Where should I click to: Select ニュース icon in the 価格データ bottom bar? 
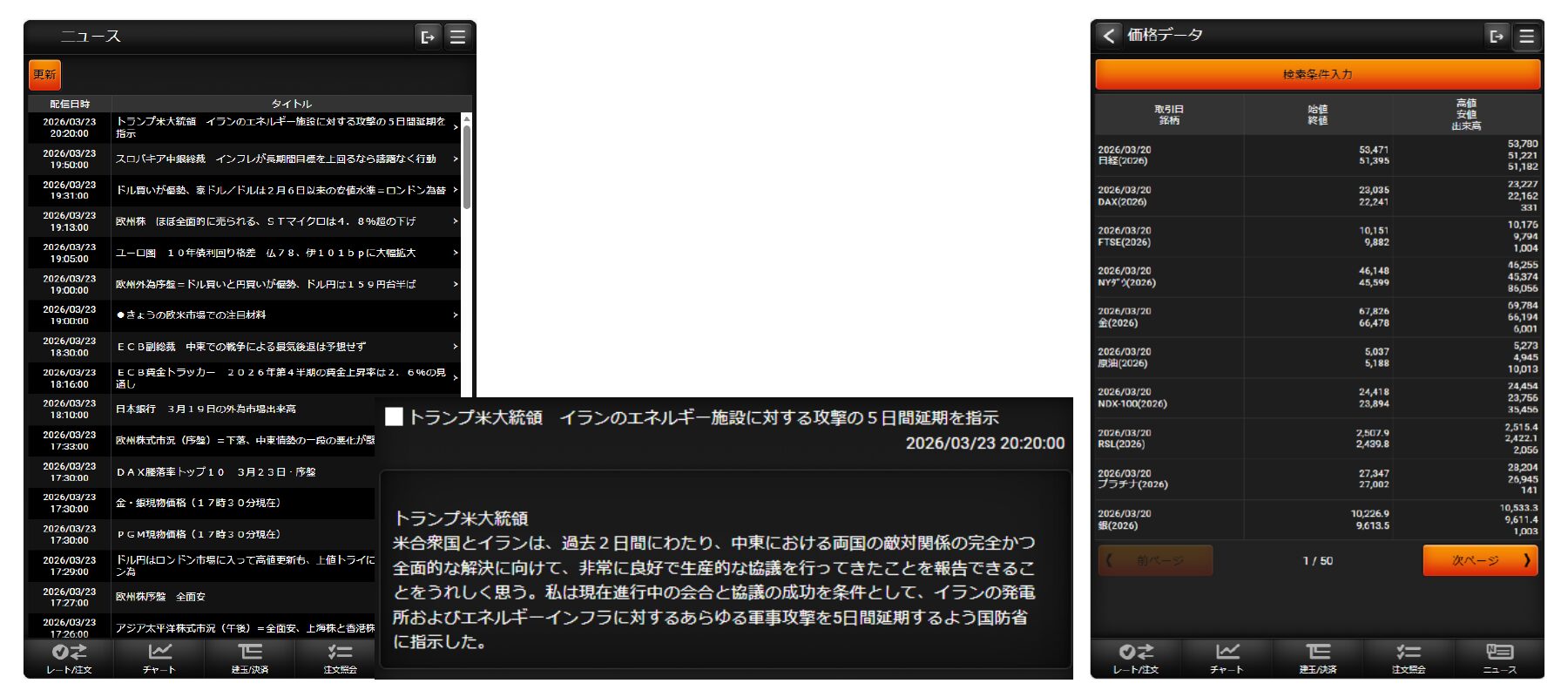click(x=1499, y=658)
